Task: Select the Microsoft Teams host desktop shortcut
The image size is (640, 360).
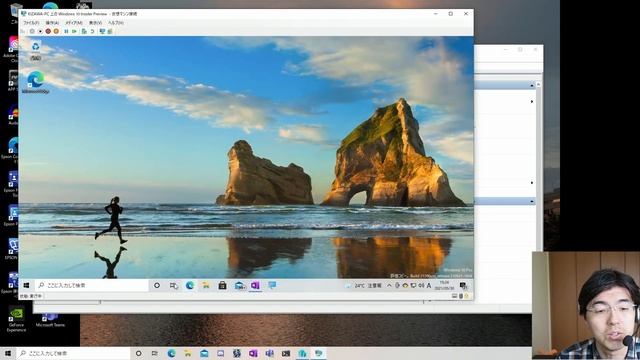Action: coord(50,321)
